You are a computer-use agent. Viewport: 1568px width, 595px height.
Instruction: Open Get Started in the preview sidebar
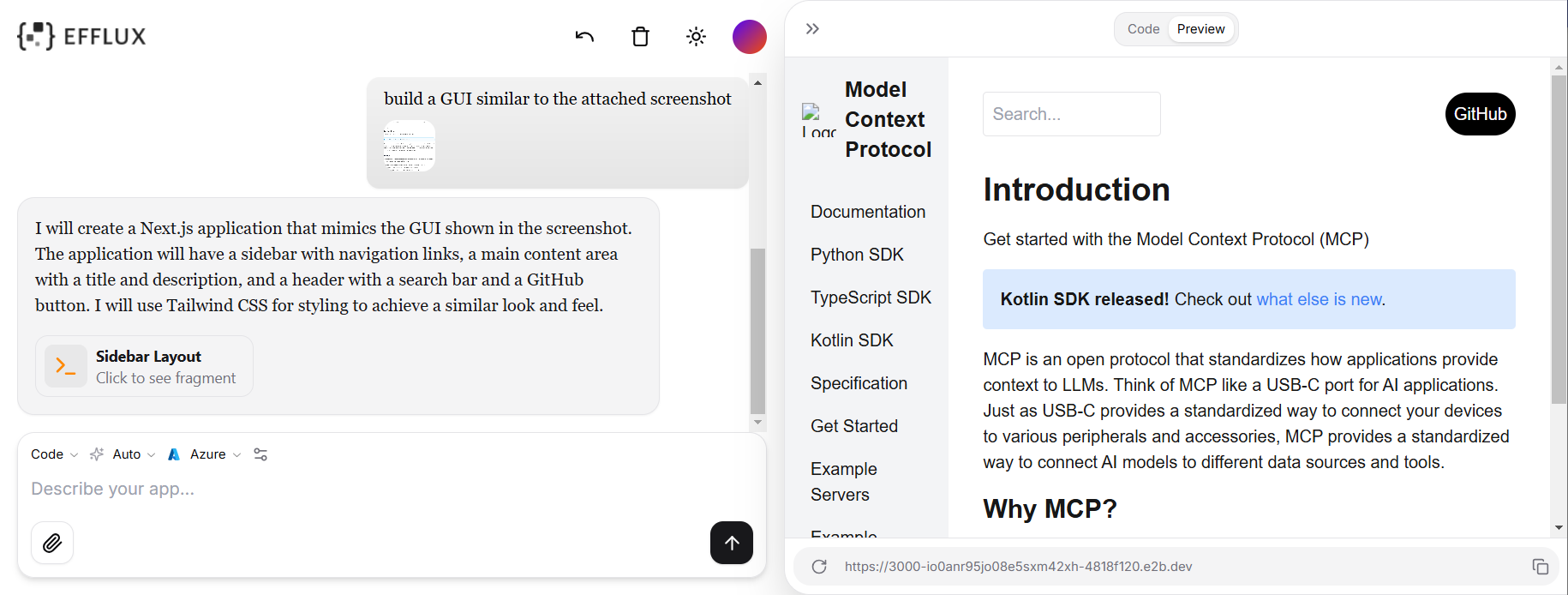click(x=854, y=426)
